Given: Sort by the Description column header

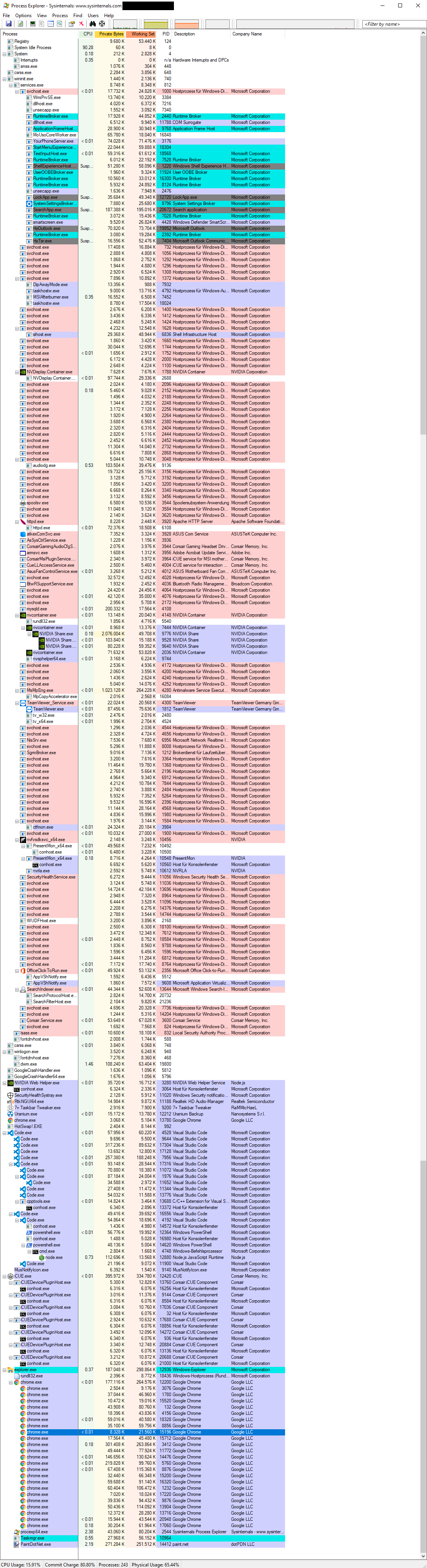Looking at the screenshot, I should coord(202,34).
